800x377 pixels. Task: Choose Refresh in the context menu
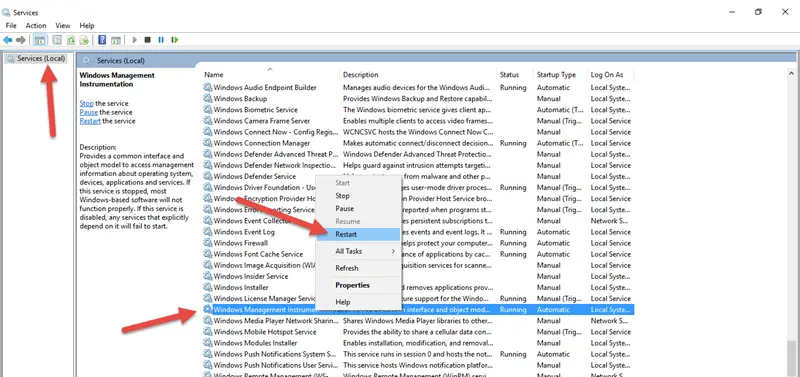click(x=358, y=268)
